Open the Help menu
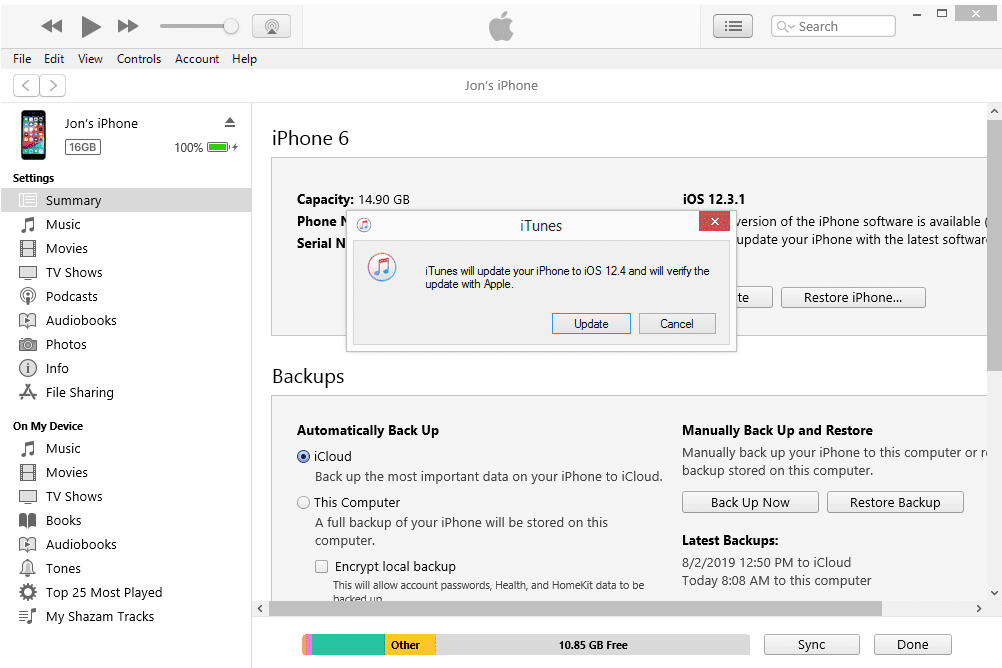 pyautogui.click(x=244, y=59)
